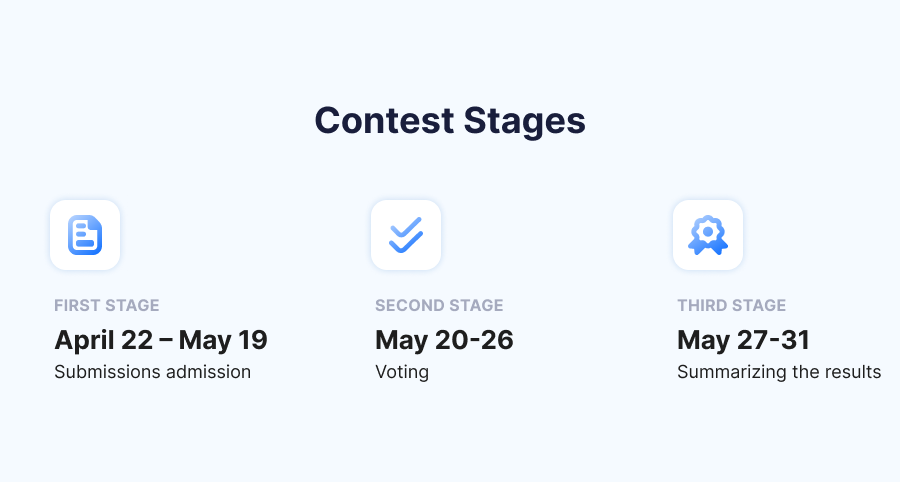This screenshot has width=900, height=482.
Task: Click the award ribbon icon for Third Stage
Action: [x=708, y=235]
